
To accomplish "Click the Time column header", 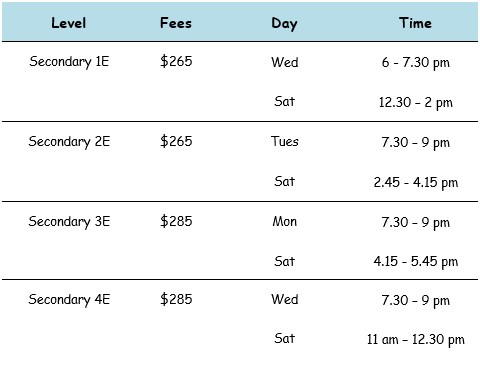I will (415, 23).
